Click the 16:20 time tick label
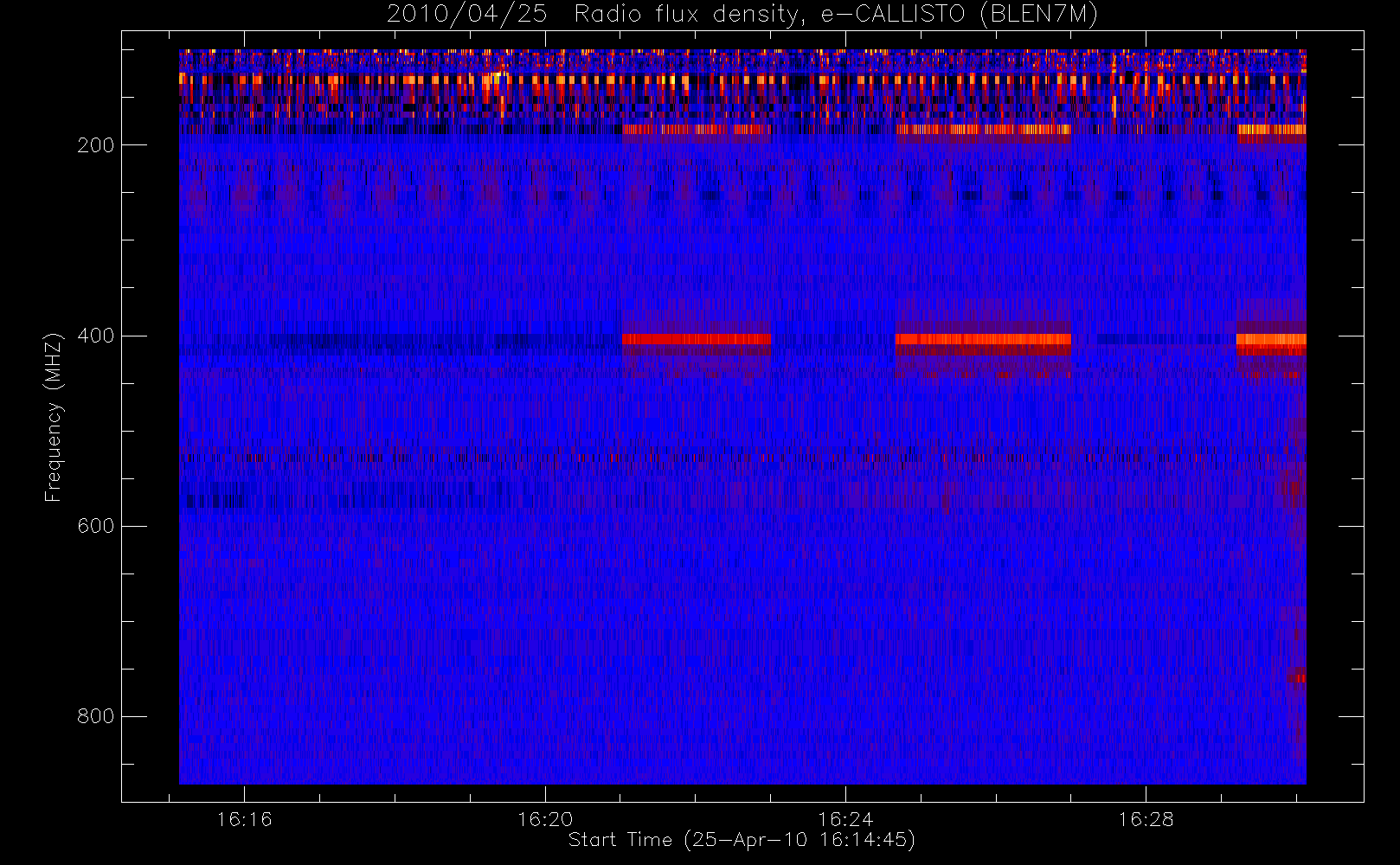 click(545, 819)
